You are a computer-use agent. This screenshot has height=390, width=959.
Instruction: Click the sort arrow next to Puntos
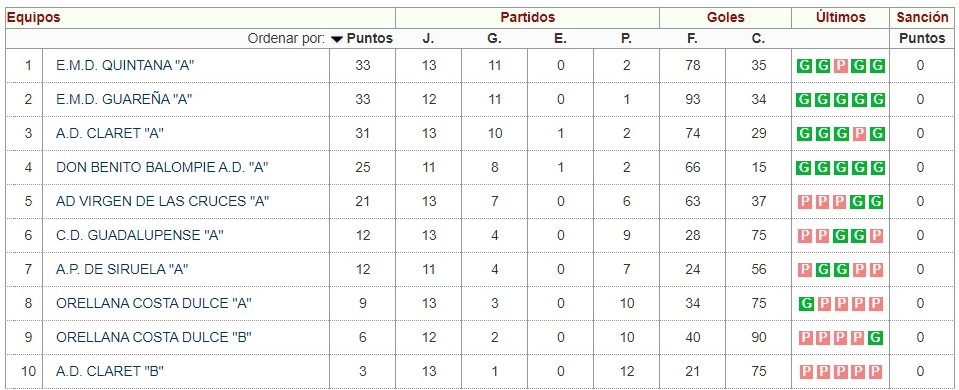(x=337, y=39)
